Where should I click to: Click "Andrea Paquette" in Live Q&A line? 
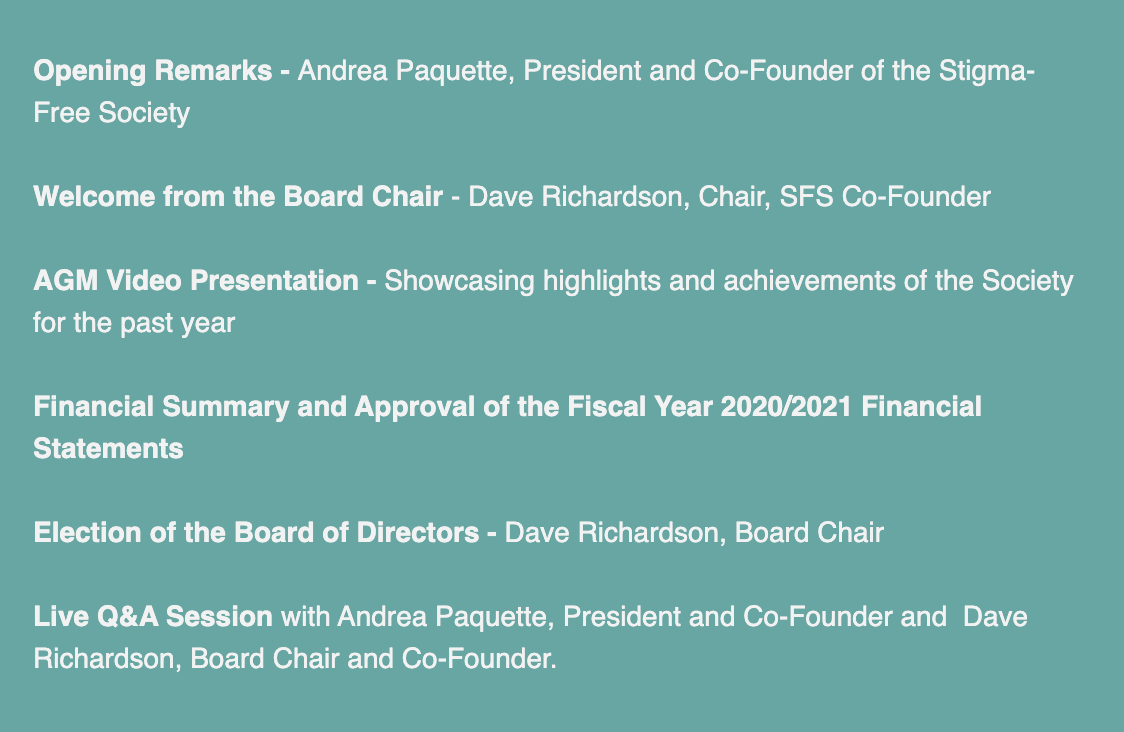[x=443, y=617]
